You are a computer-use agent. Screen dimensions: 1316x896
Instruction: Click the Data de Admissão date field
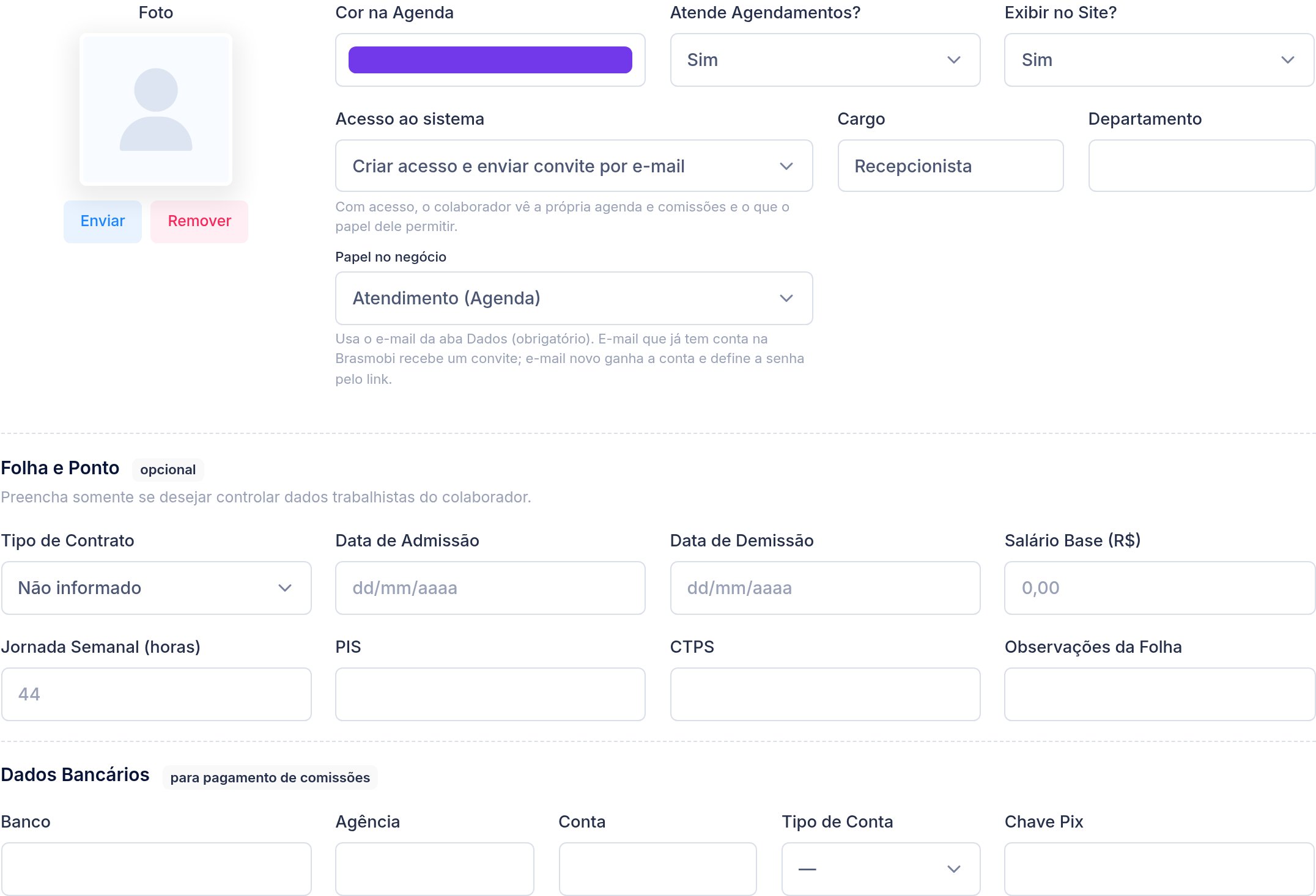point(490,588)
